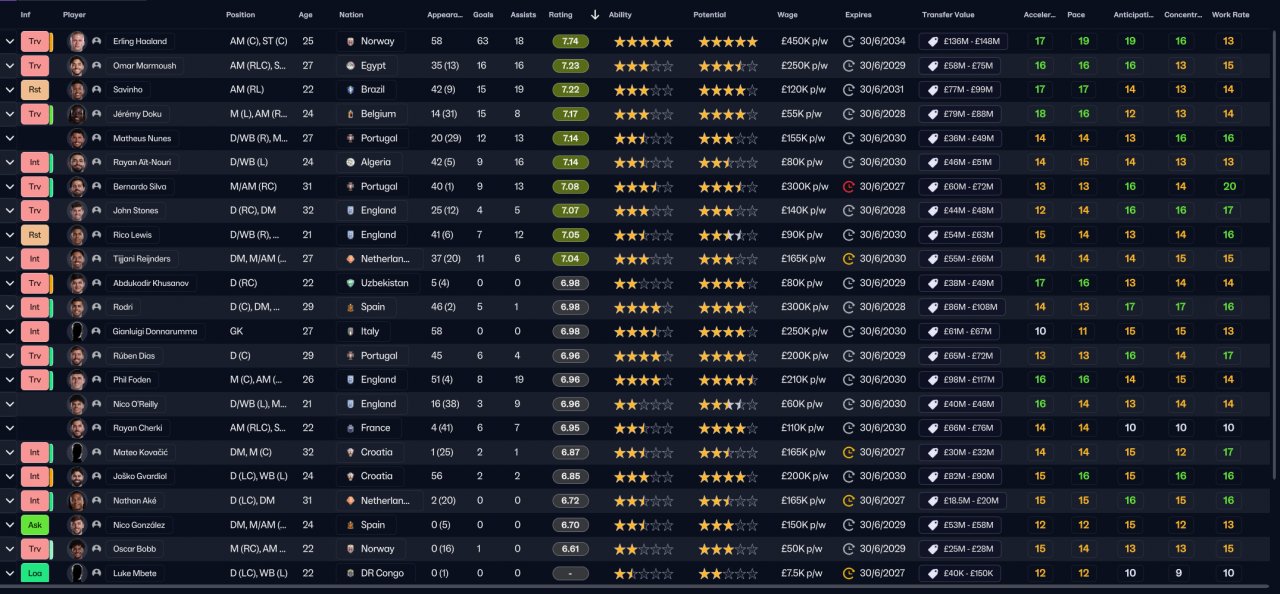The height and width of the screenshot is (594, 1280).
Task: Click the France flag on Rayan Cherki's row
Action: click(x=350, y=428)
